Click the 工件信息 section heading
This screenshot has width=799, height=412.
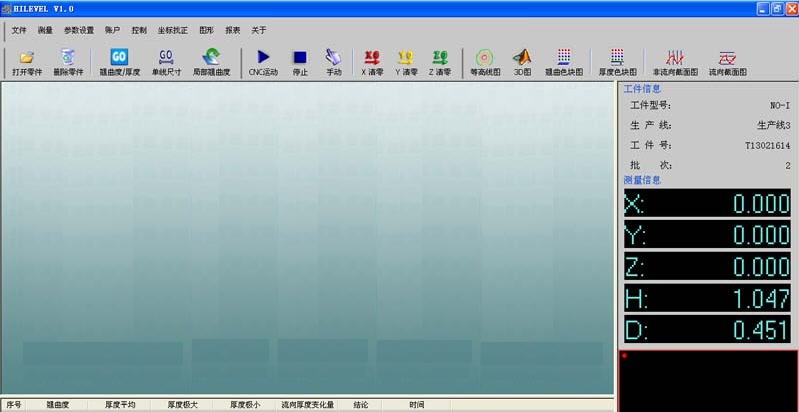coord(642,89)
